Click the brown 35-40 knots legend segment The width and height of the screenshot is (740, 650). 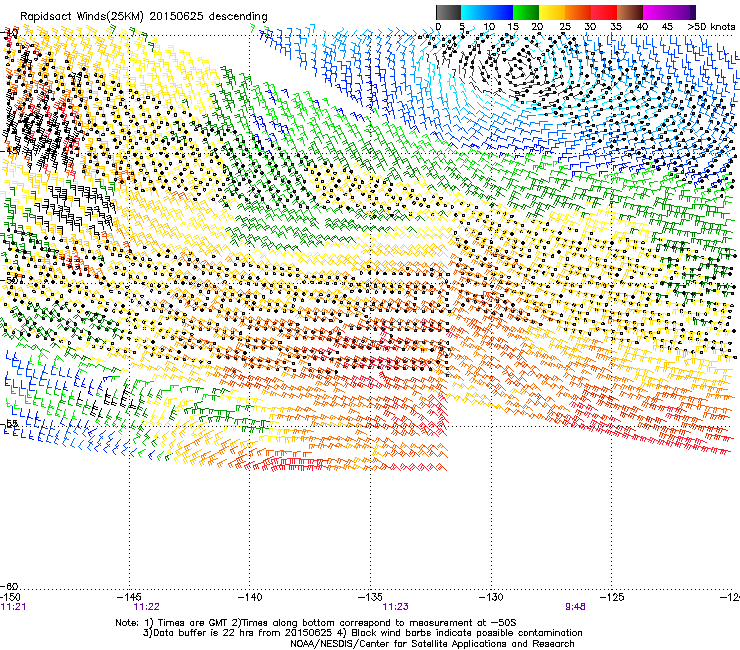[630, 12]
